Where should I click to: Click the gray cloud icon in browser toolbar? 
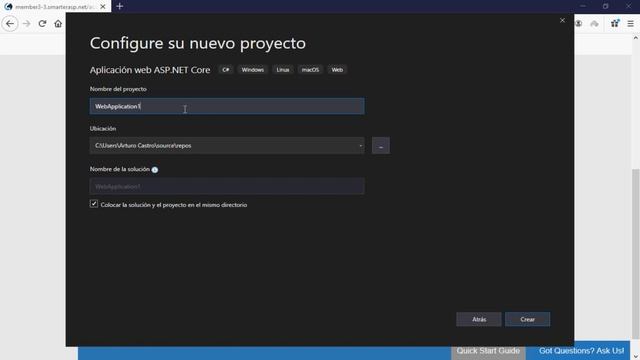594,24
